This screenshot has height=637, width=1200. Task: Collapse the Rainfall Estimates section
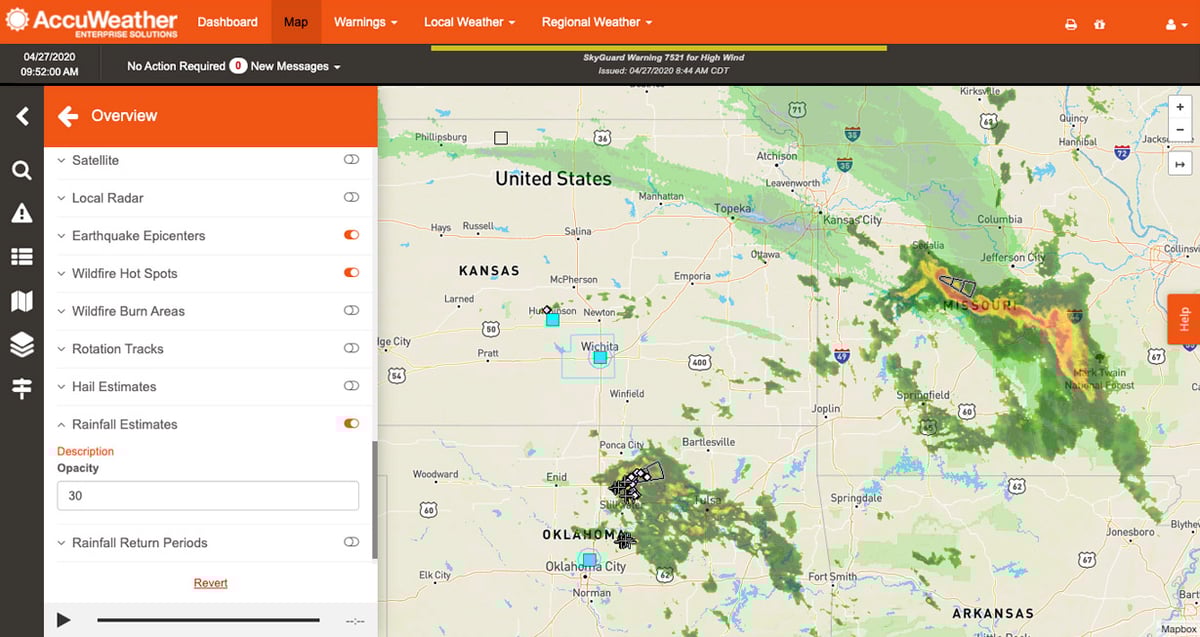point(62,424)
